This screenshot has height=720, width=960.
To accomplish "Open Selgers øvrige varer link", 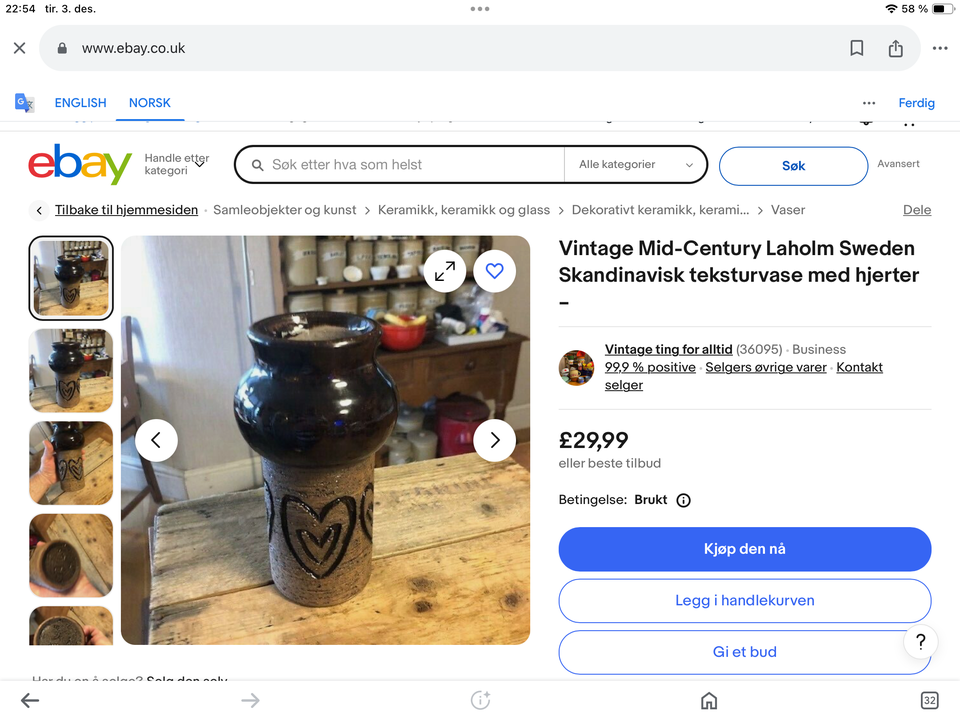I will [765, 367].
